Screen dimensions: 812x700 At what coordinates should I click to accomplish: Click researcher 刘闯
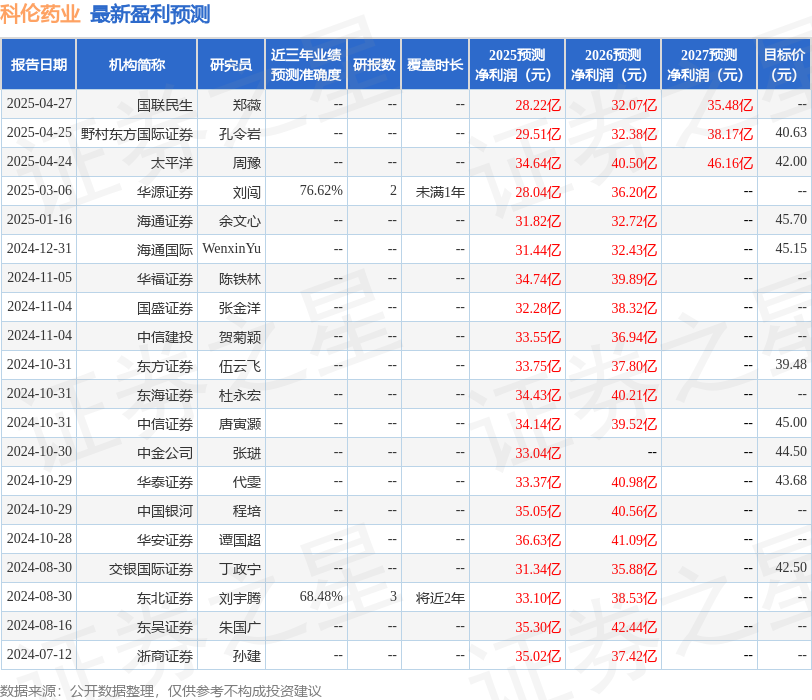tap(247, 192)
